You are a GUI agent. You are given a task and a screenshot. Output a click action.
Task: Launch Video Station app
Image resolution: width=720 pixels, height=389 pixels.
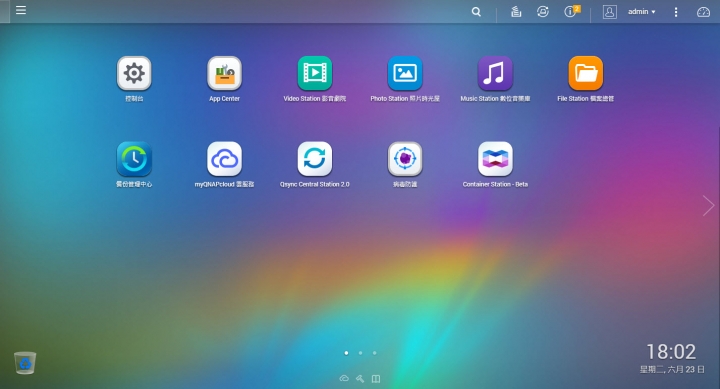[x=315, y=73]
